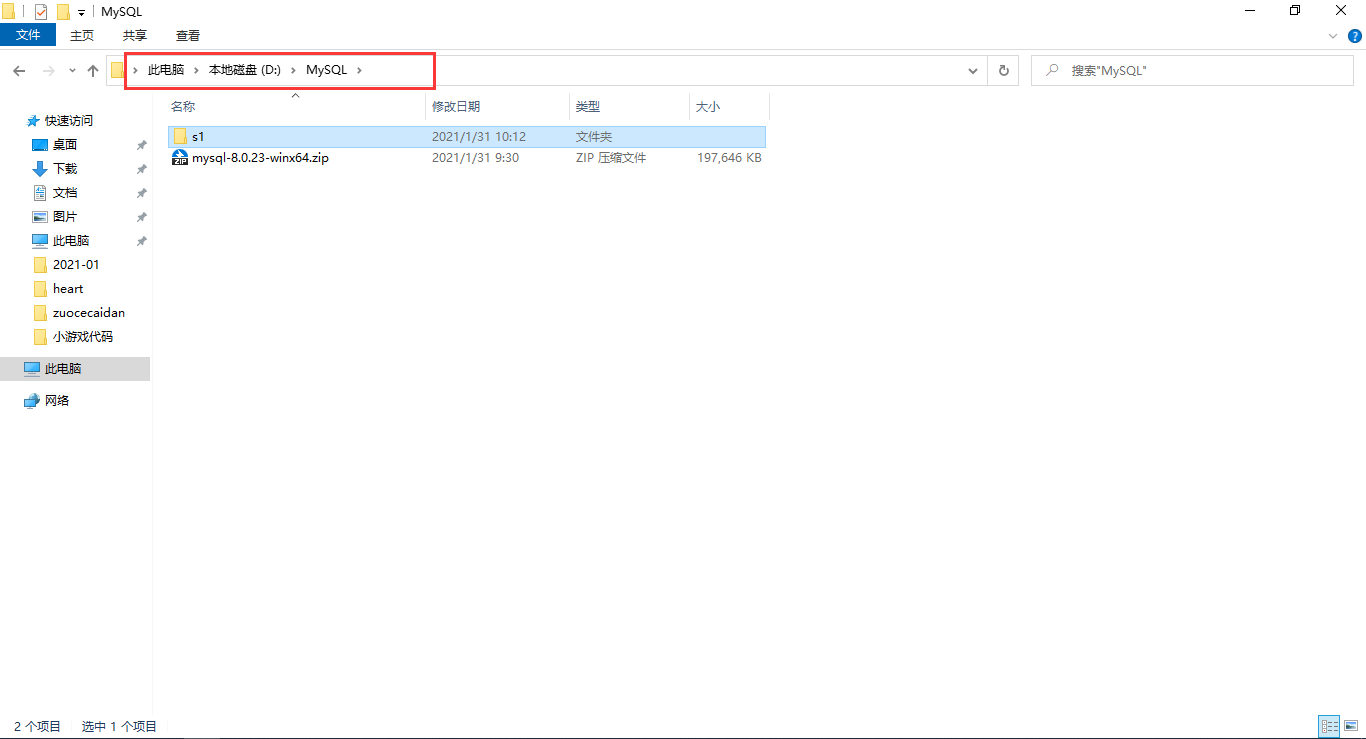Viewport: 1366px width, 739px height.
Task: Open the recent locations dropdown
Action: [72, 71]
